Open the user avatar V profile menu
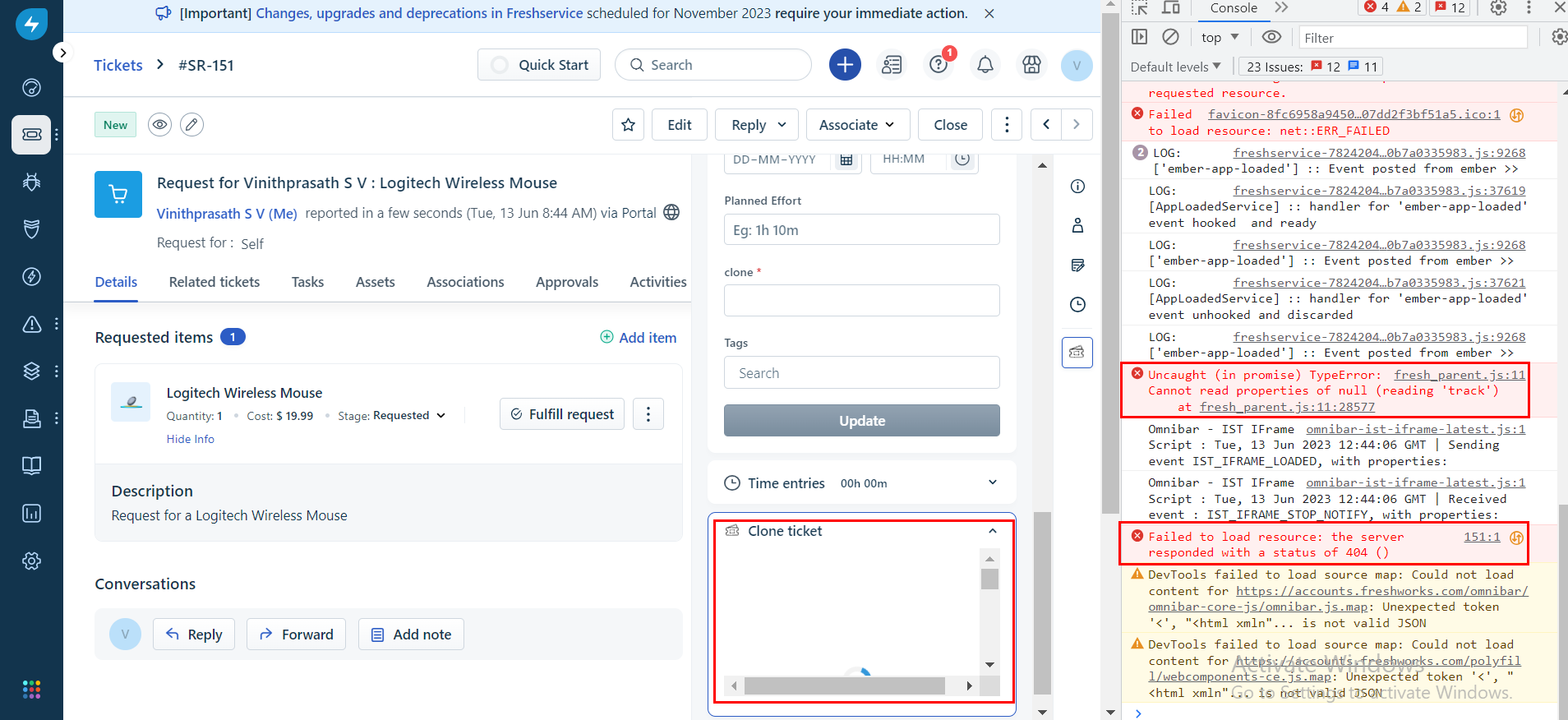Viewport: 1568px width, 720px height. (x=1077, y=65)
